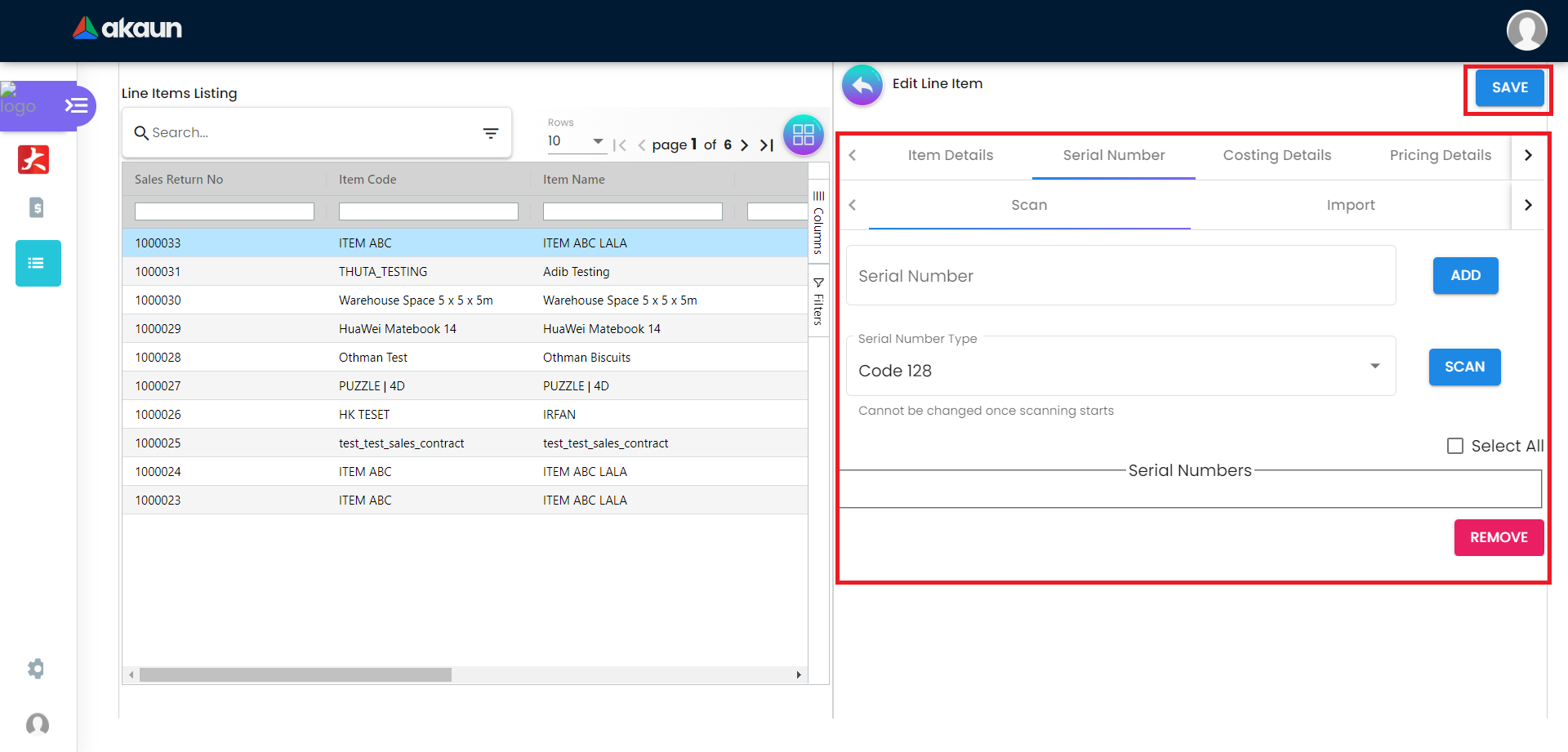Go to next page of listing
The width and height of the screenshot is (1568, 752).
(x=744, y=145)
